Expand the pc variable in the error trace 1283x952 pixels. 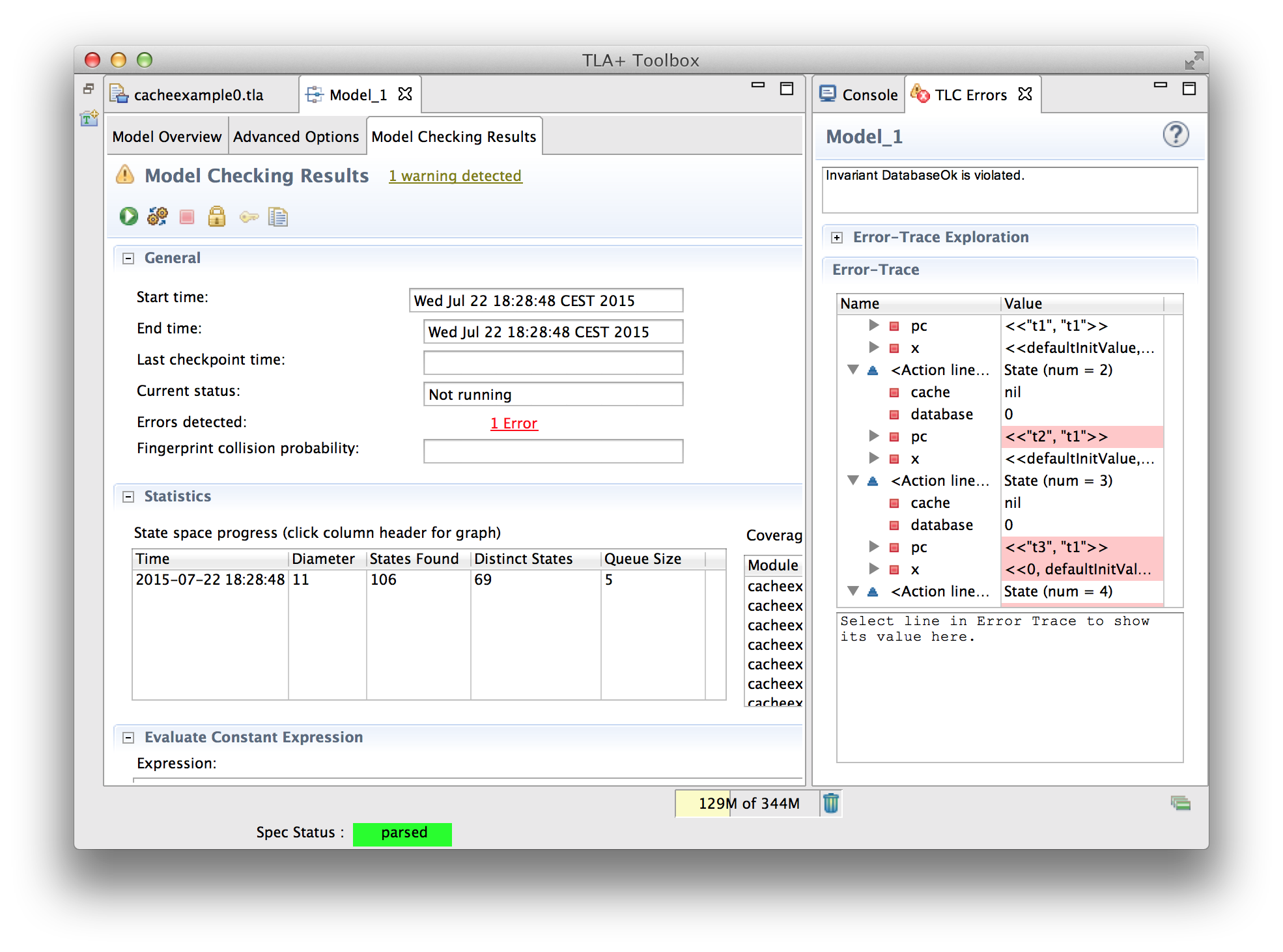coord(875,326)
